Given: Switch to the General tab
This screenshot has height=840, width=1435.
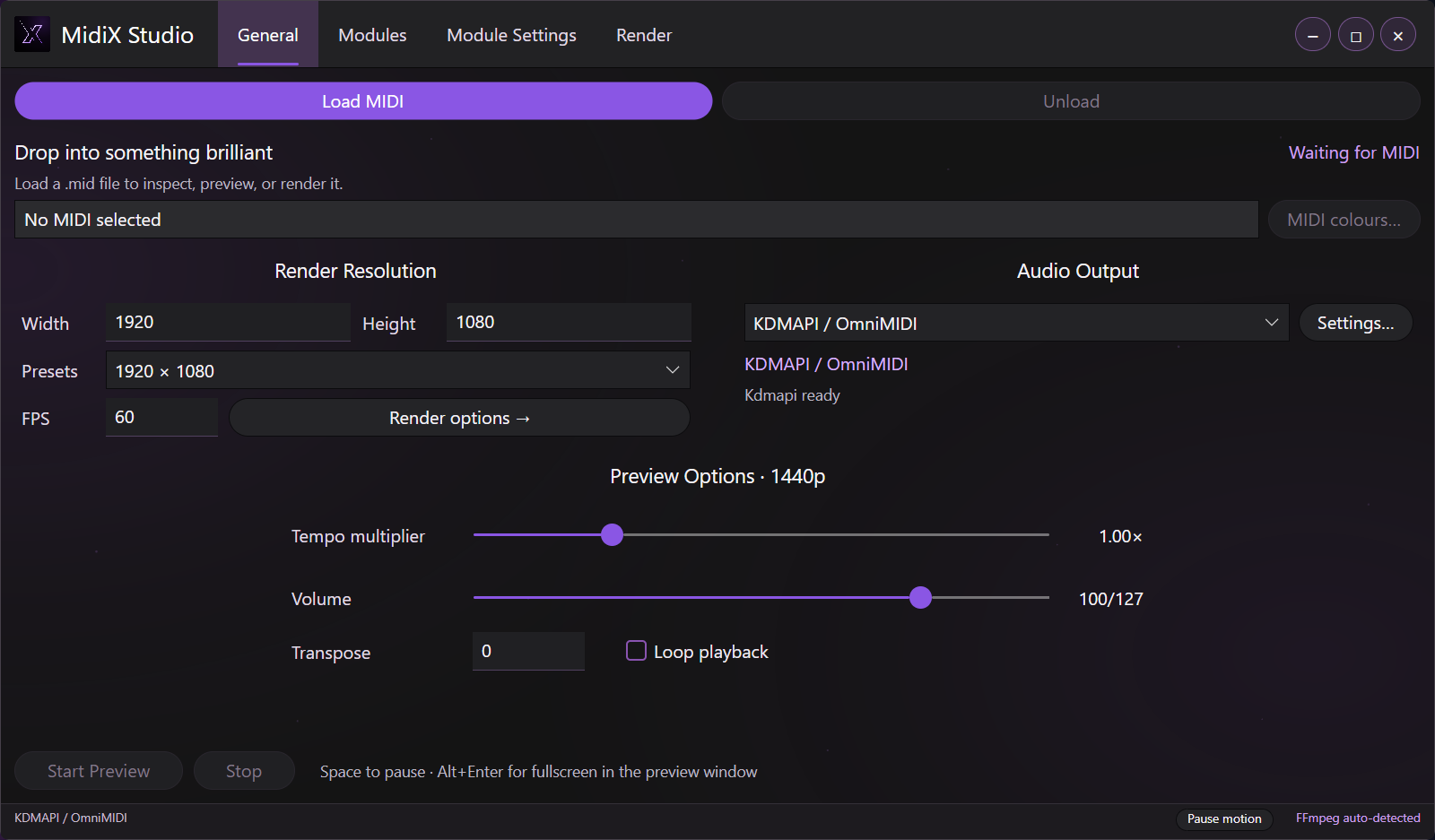Looking at the screenshot, I should [268, 35].
